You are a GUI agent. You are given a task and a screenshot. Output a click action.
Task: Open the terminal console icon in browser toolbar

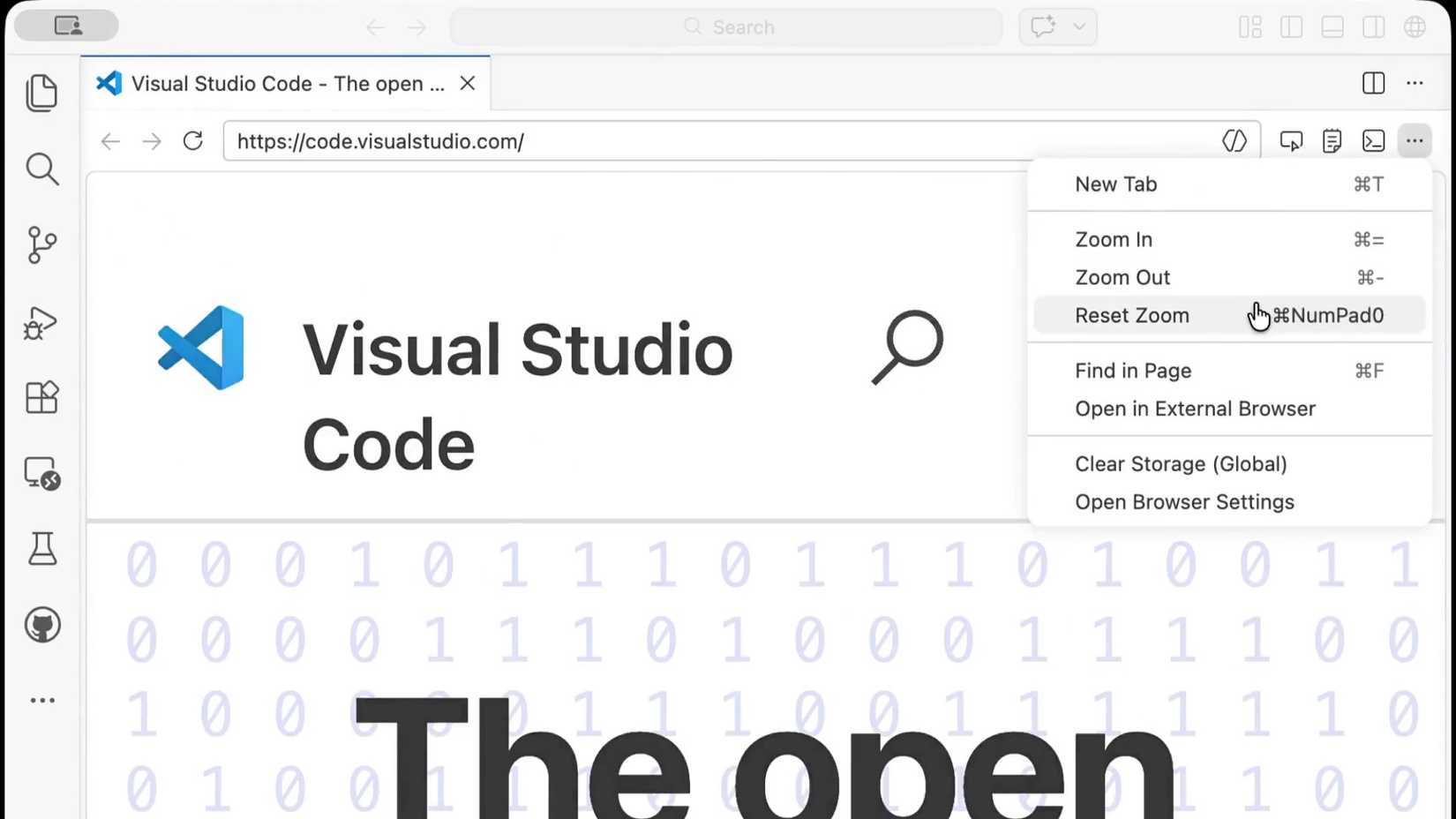pyautogui.click(x=1374, y=141)
